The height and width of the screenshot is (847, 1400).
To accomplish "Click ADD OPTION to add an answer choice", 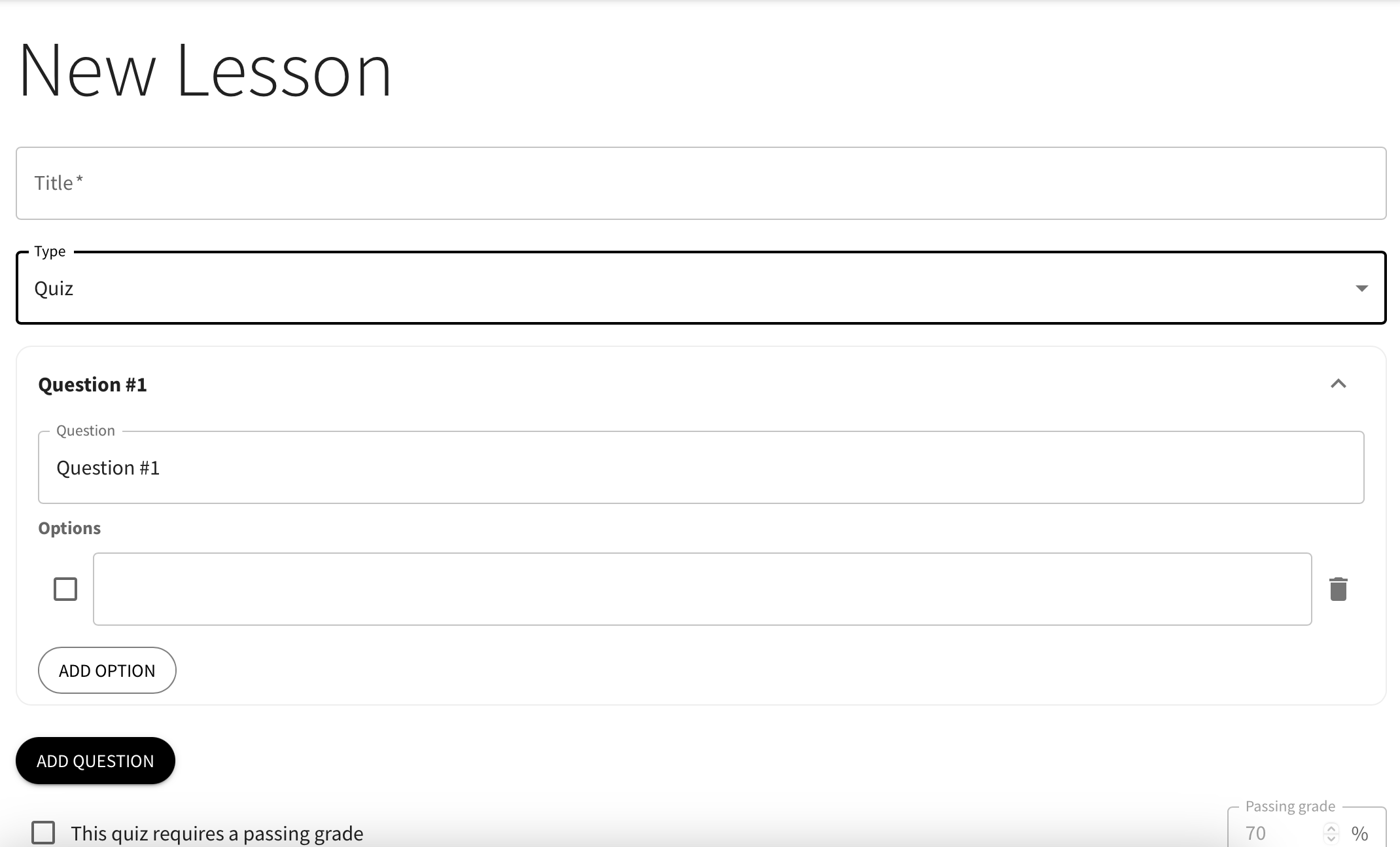I will tap(107, 670).
